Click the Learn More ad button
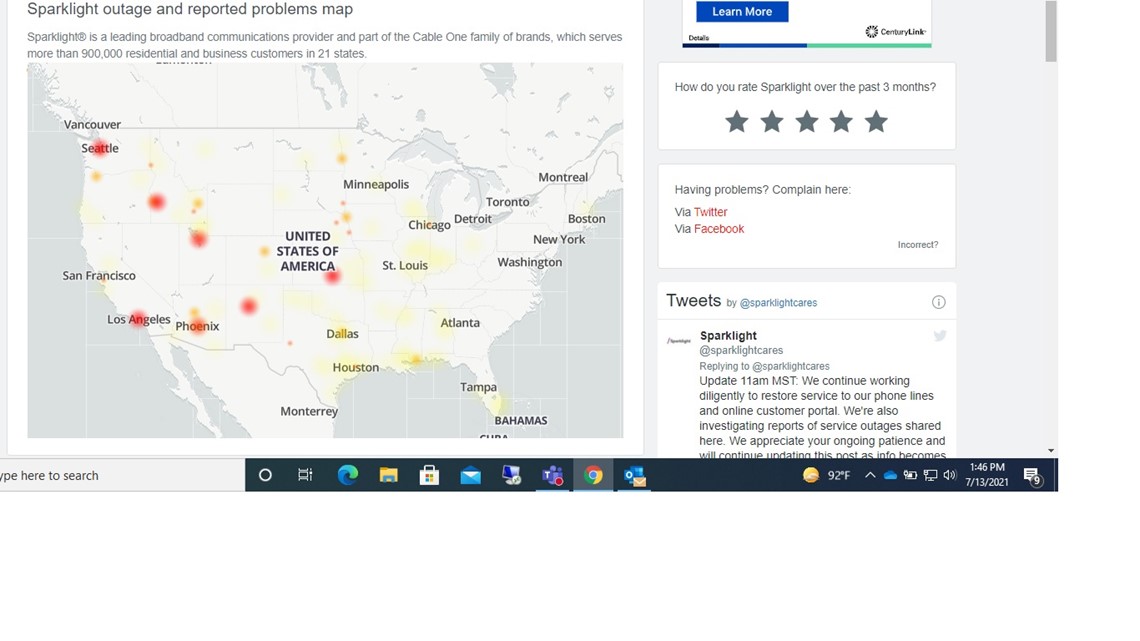The image size is (1140, 641). pyautogui.click(x=742, y=12)
